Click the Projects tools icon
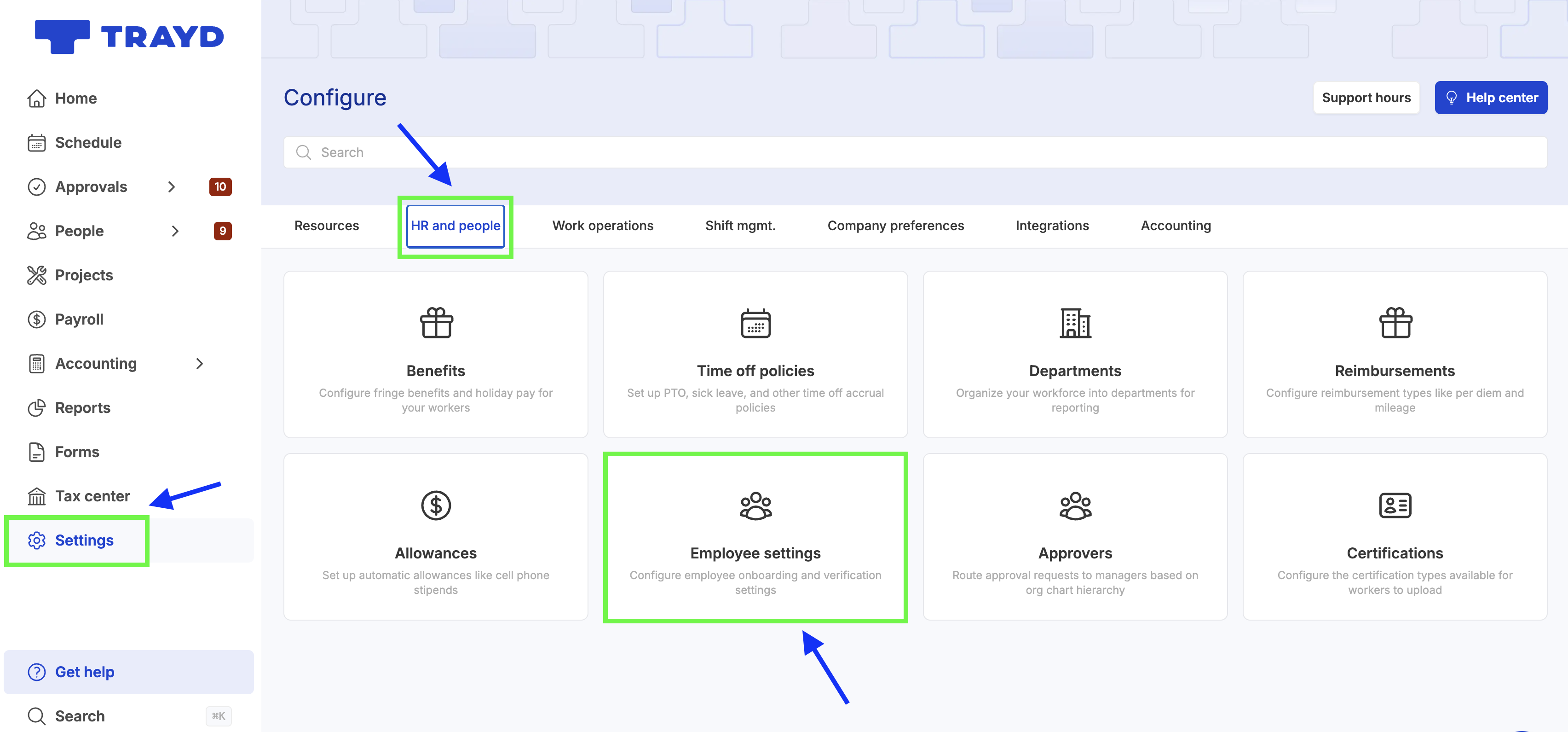Screen dimensions: 1568x732 pos(36,275)
